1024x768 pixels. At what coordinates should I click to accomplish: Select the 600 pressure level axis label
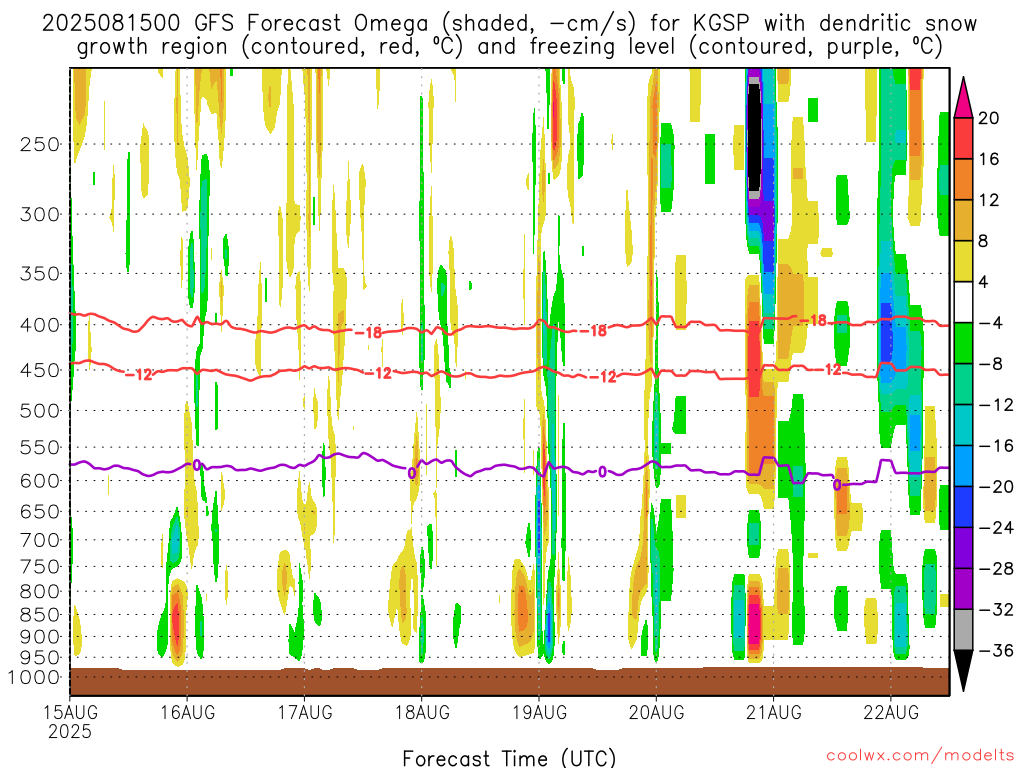[40, 481]
